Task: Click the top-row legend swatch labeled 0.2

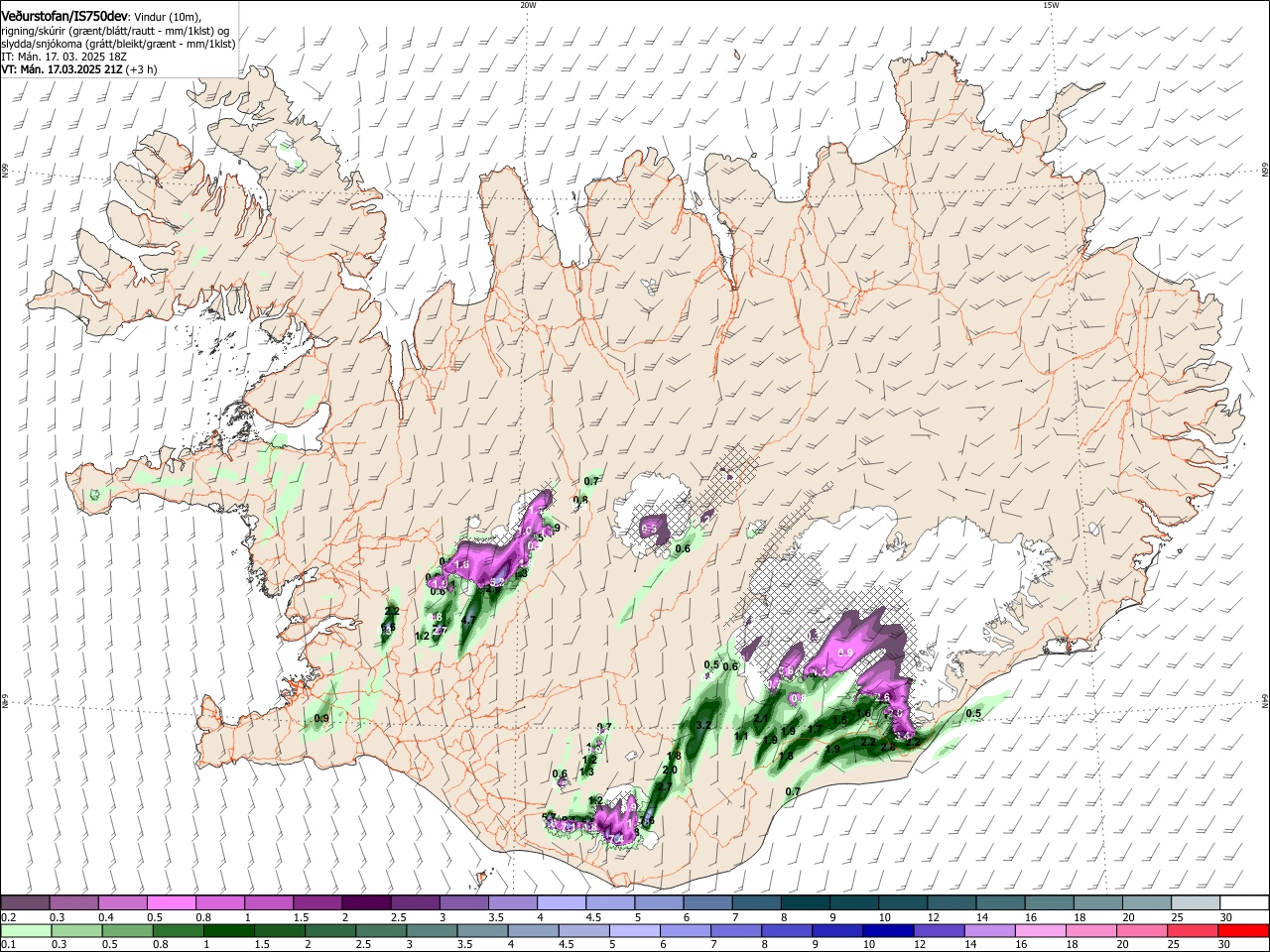Action: coord(25,903)
